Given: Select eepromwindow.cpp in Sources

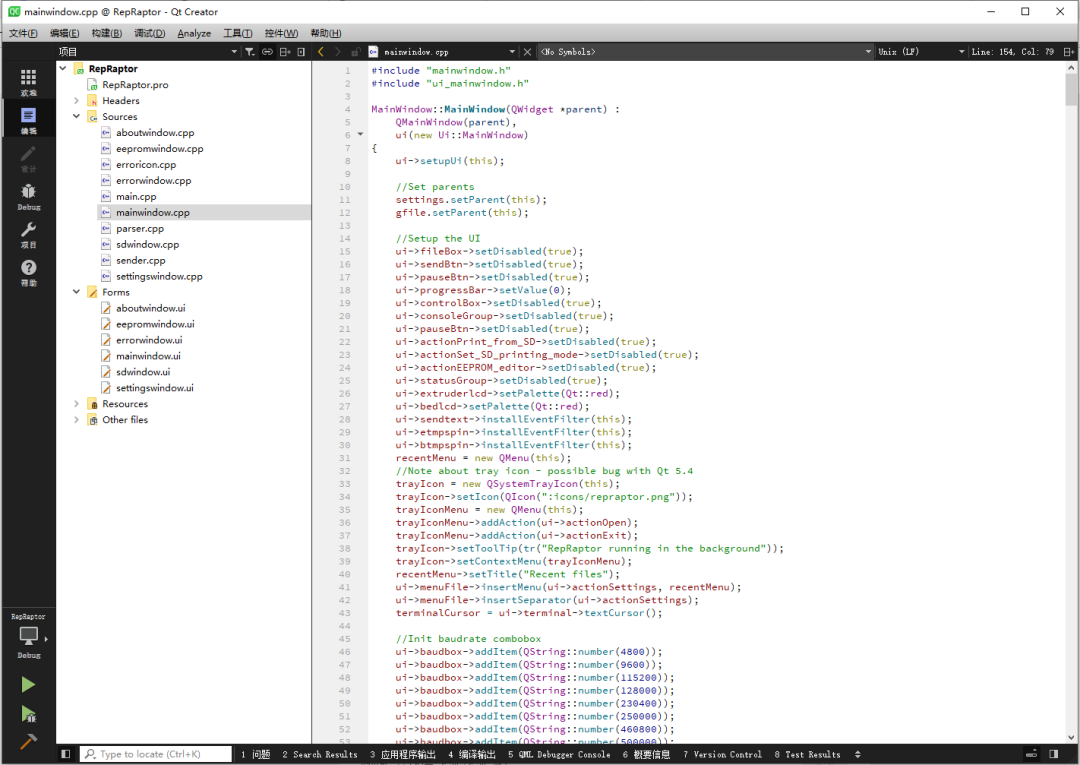Looking at the screenshot, I should pyautogui.click(x=160, y=149).
